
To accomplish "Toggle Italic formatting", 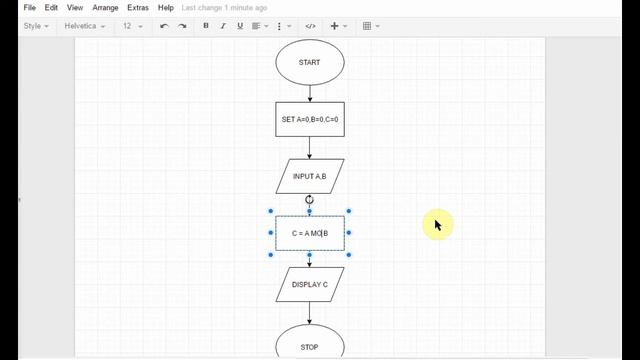I will click(x=223, y=26).
